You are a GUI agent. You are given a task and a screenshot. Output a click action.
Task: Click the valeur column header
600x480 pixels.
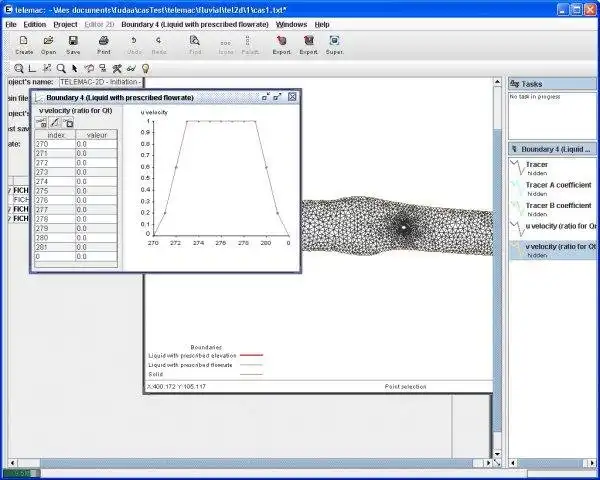tap(96, 135)
